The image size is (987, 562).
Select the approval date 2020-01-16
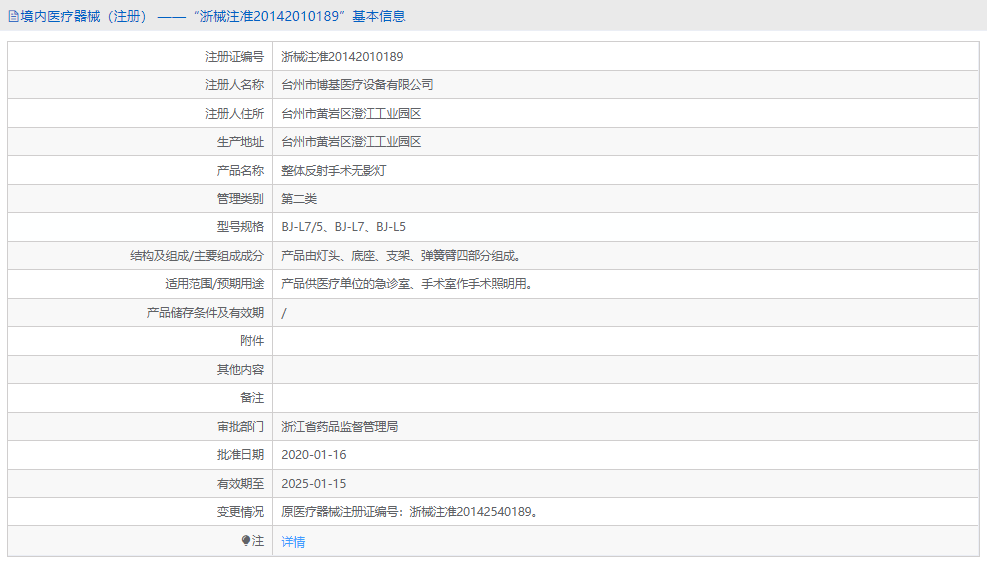pyautogui.click(x=313, y=455)
